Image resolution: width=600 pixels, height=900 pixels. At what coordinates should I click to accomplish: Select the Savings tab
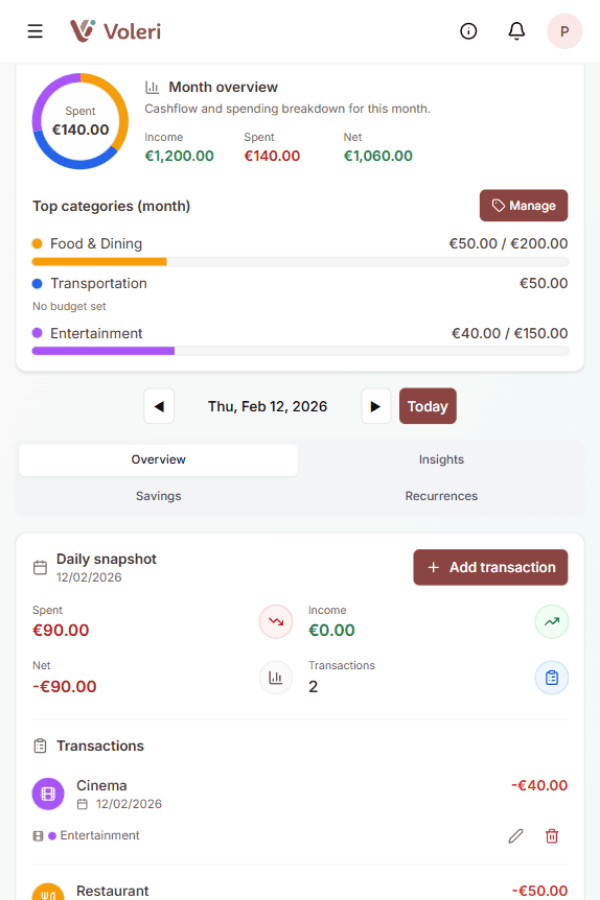tap(158, 495)
